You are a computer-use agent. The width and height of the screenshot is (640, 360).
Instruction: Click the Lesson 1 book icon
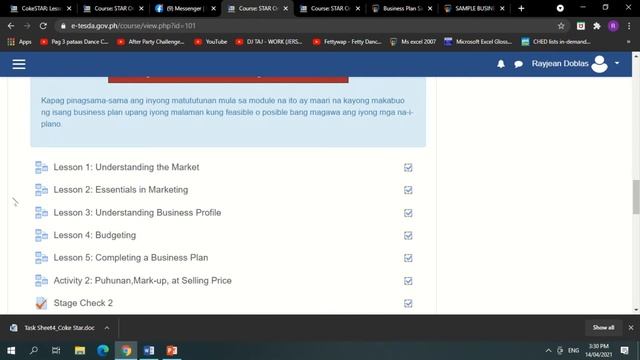point(41,167)
